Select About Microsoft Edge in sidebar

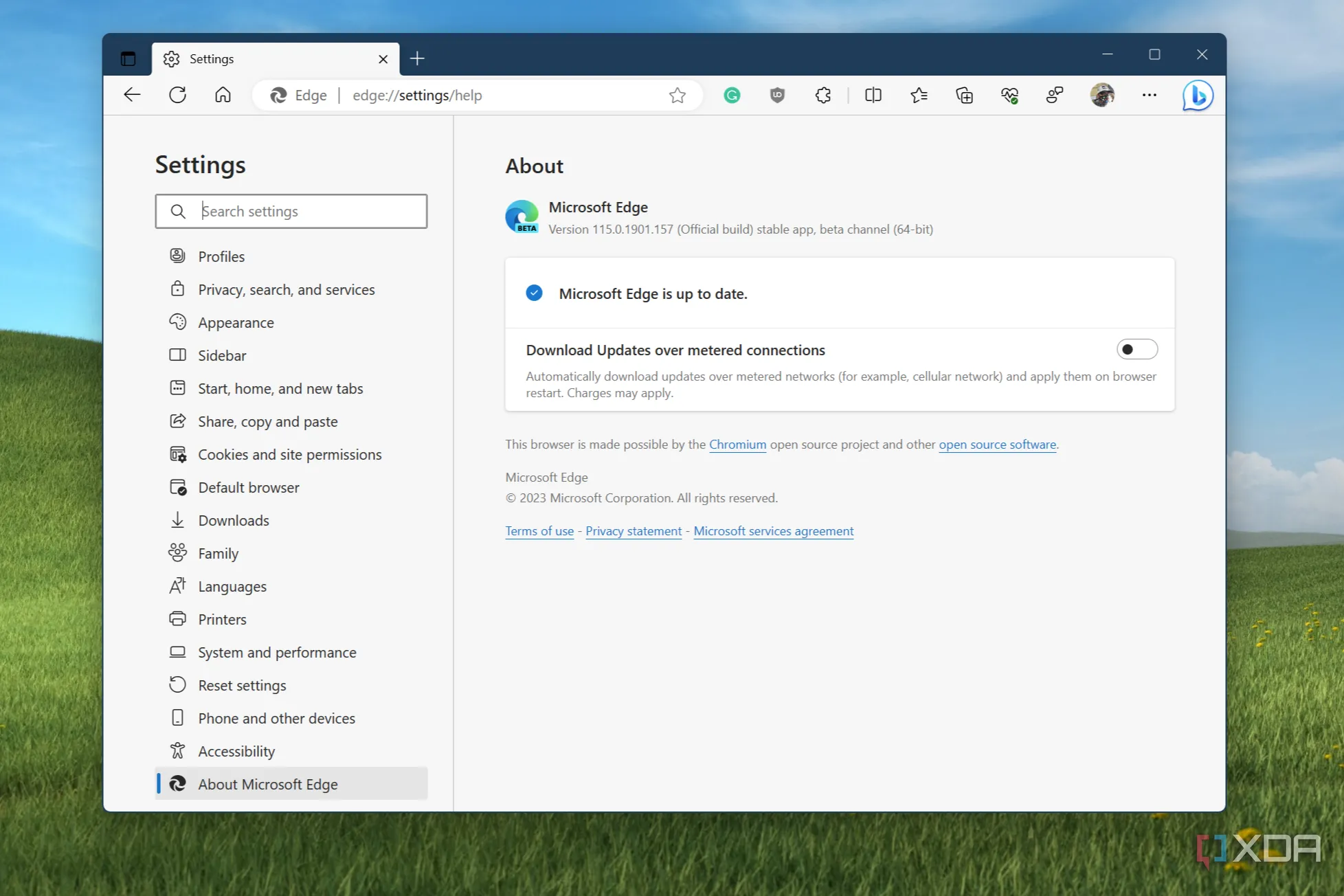tap(291, 784)
